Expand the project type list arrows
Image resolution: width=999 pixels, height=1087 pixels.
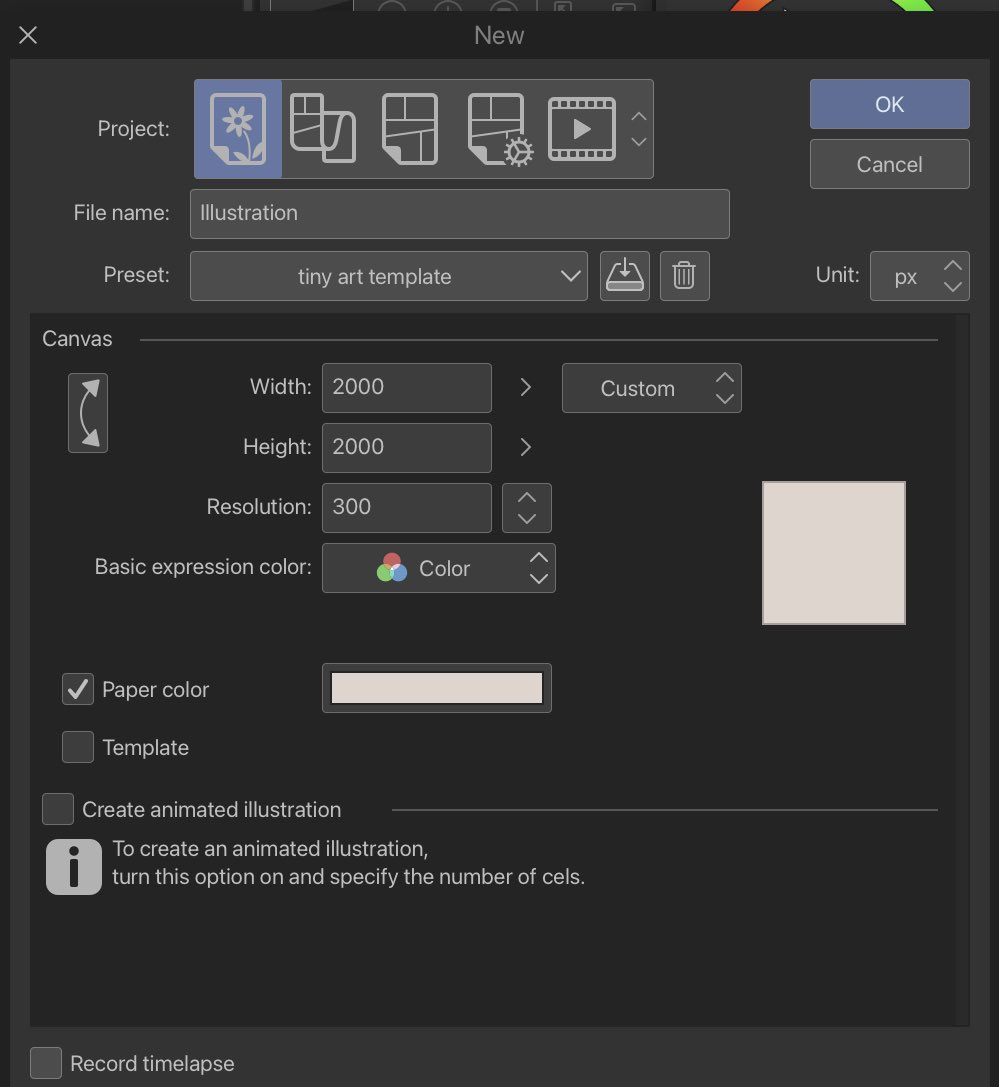click(639, 129)
